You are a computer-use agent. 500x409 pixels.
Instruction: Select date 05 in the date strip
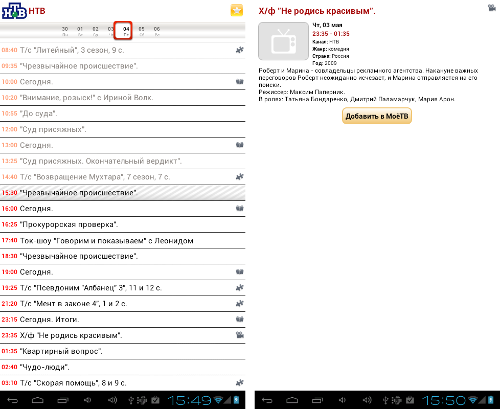[141, 31]
